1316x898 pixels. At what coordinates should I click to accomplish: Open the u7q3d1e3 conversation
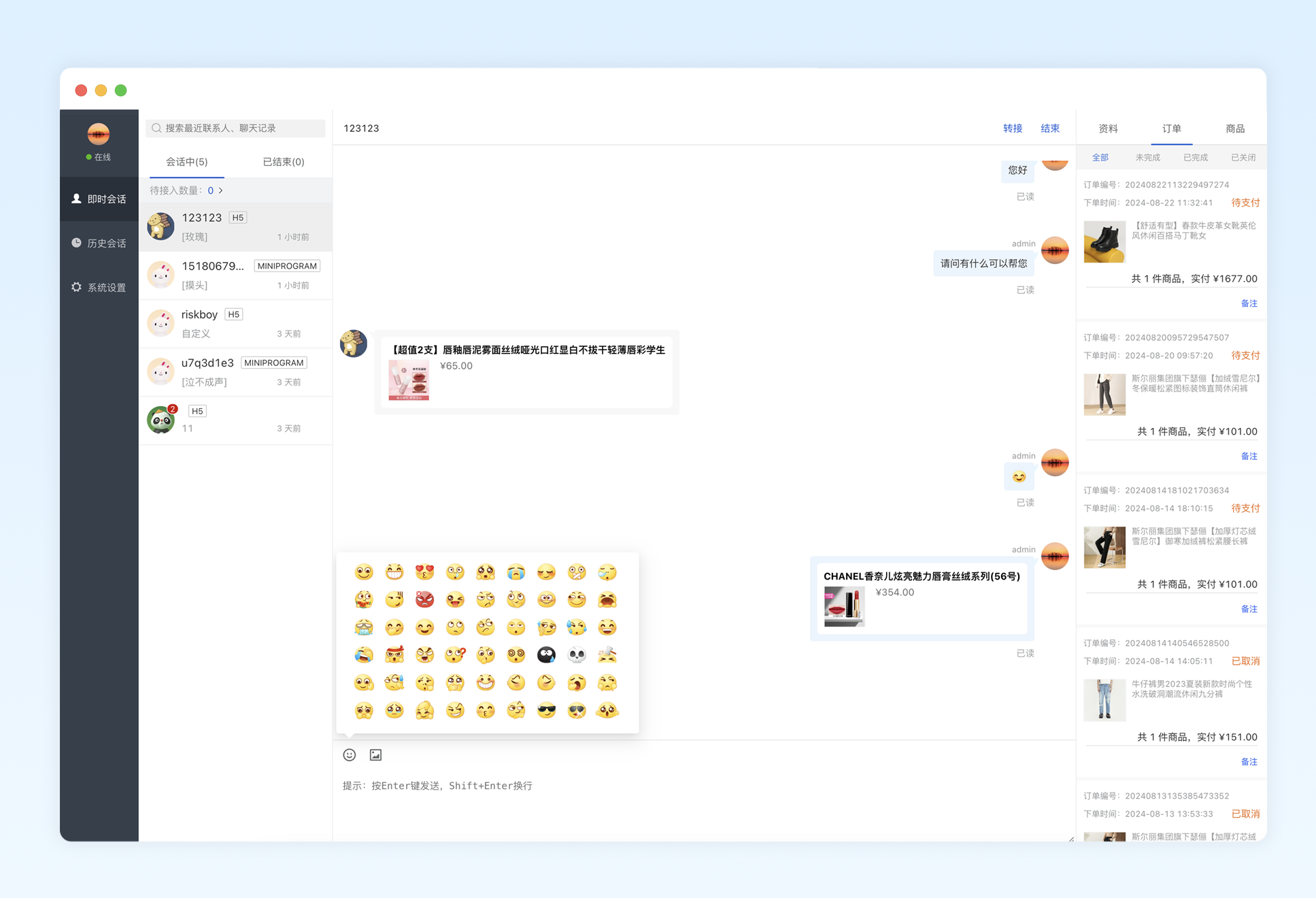(x=235, y=371)
